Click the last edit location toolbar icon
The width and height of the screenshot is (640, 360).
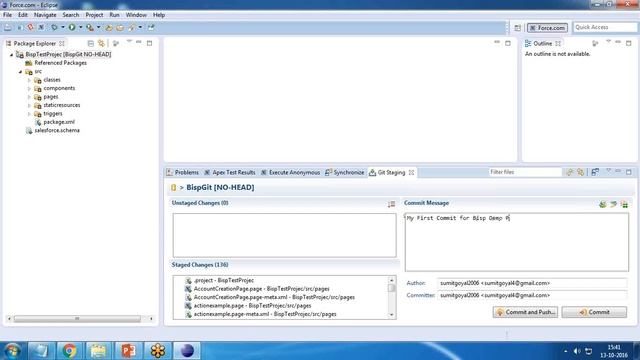[x=151, y=27]
